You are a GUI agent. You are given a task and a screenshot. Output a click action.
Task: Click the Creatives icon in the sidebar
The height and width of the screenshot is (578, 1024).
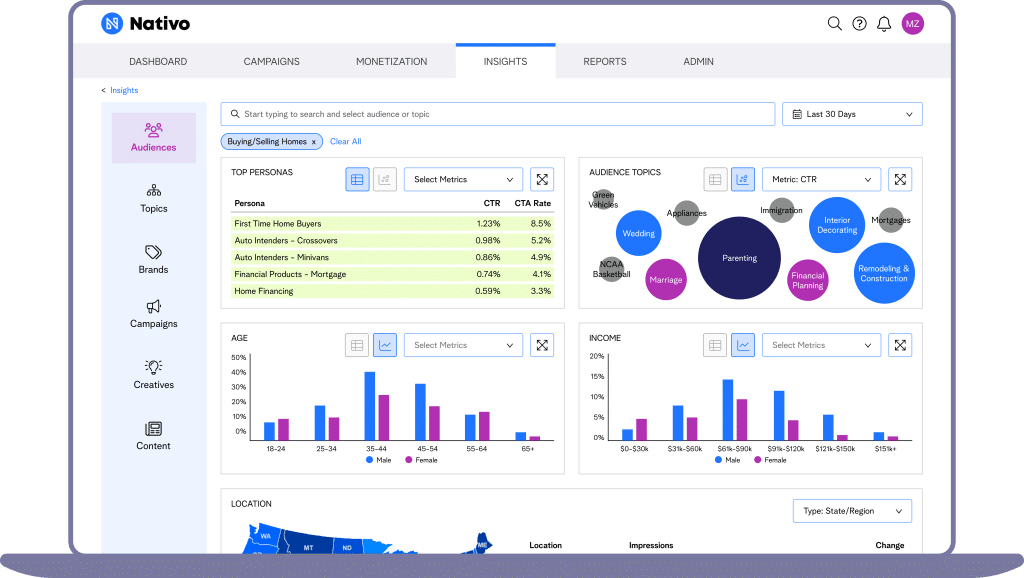[153, 374]
